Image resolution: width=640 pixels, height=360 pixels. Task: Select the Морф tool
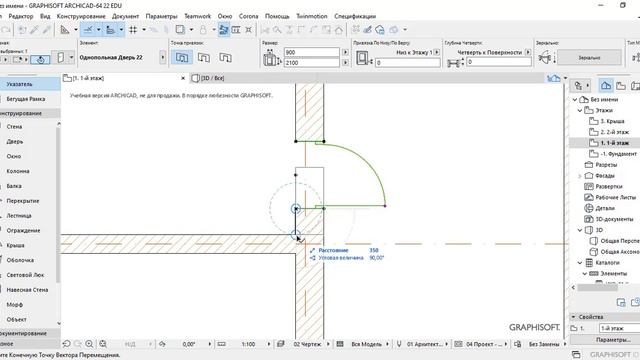(x=14, y=304)
